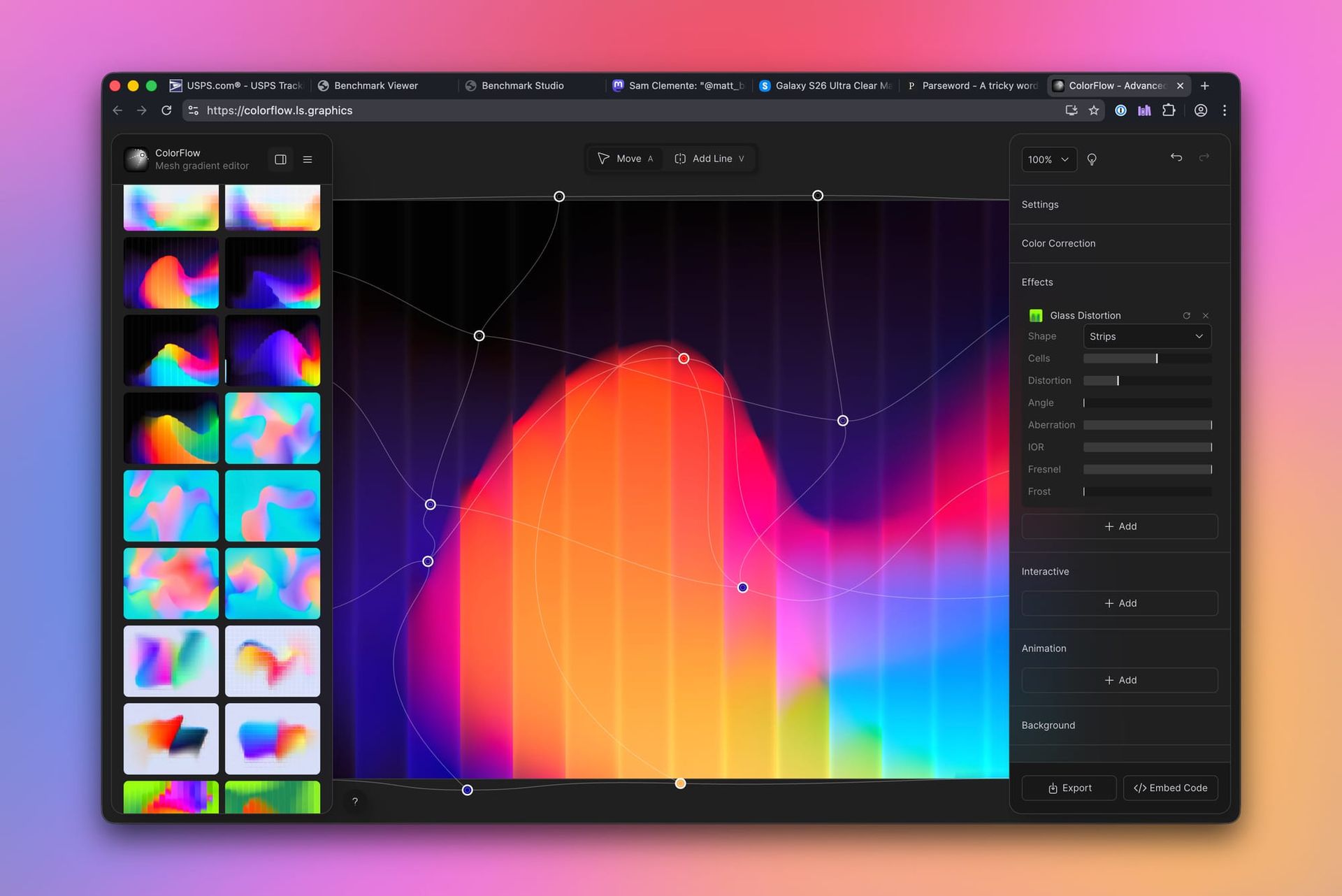The height and width of the screenshot is (896, 1342).
Task: Add a new Animation
Action: coord(1119,680)
